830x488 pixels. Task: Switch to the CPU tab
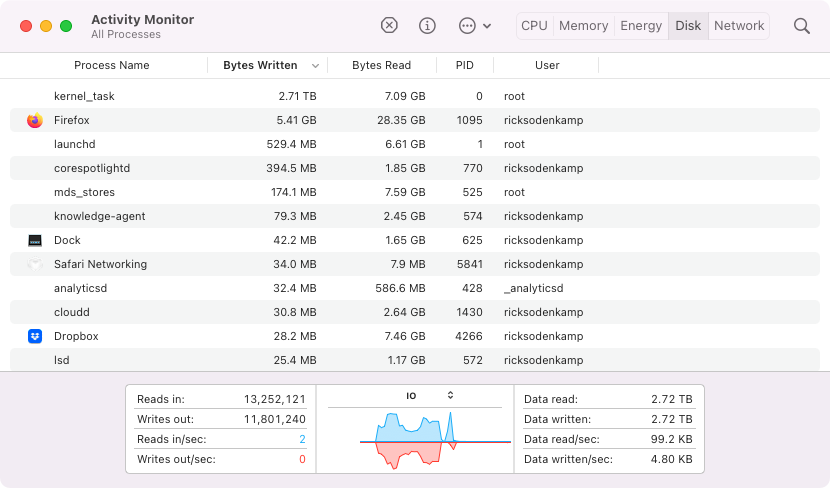(535, 26)
